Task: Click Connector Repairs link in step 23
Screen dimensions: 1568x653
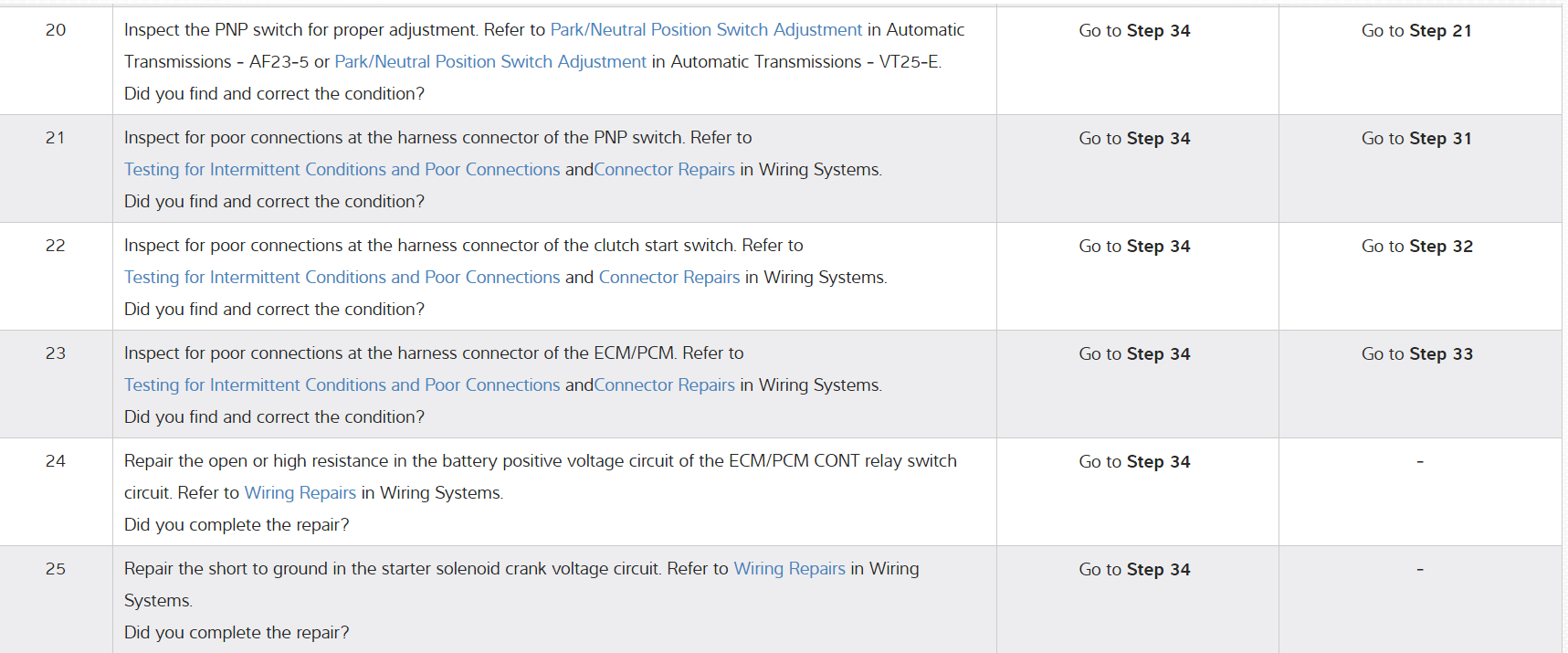Action: pyautogui.click(x=664, y=385)
